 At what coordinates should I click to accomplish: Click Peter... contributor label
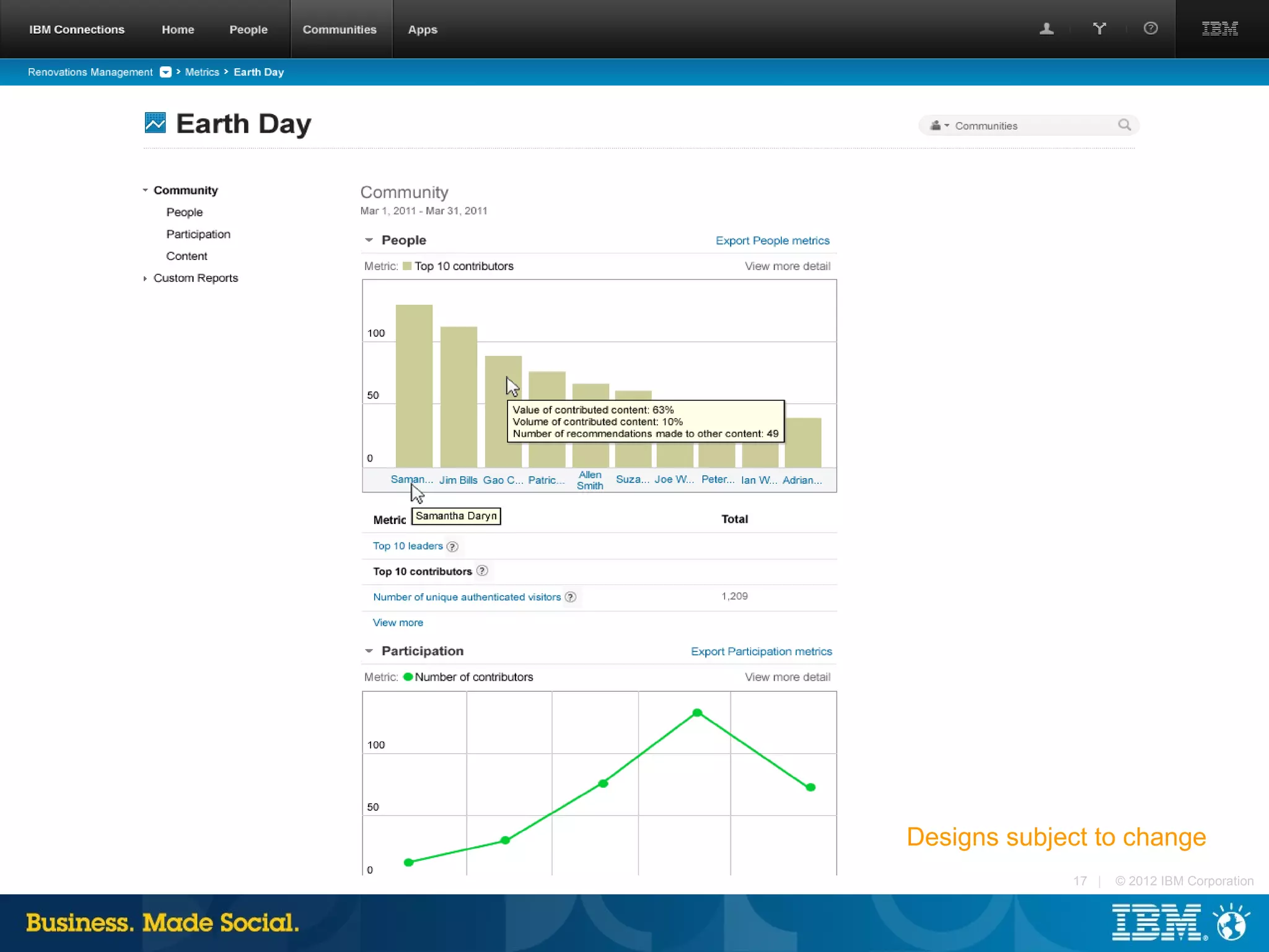point(718,479)
